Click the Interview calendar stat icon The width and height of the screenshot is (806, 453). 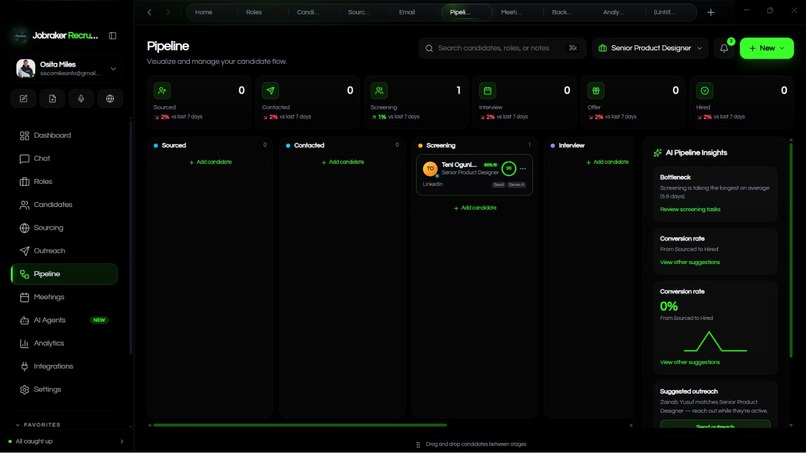(487, 90)
